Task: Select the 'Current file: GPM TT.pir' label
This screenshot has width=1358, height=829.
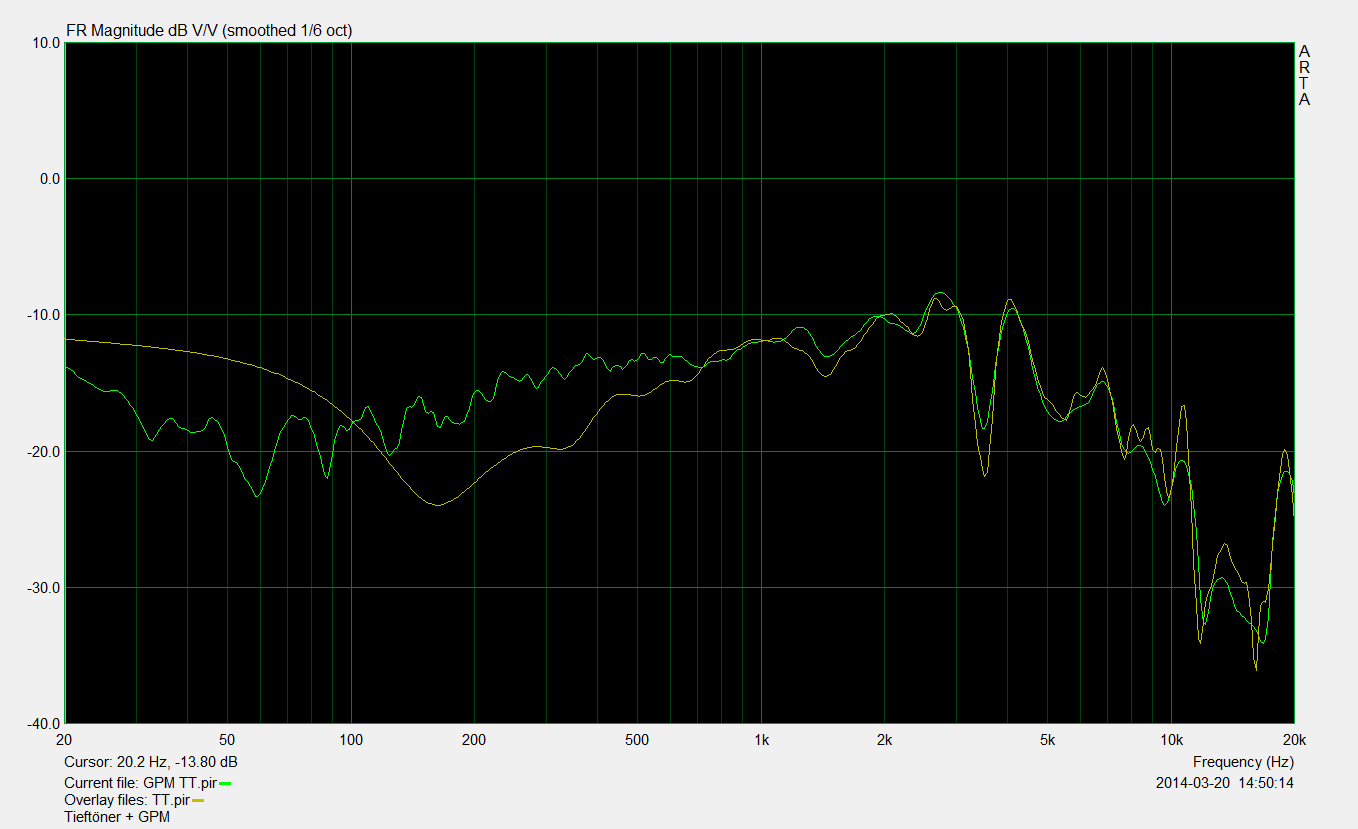Action: [x=140, y=783]
